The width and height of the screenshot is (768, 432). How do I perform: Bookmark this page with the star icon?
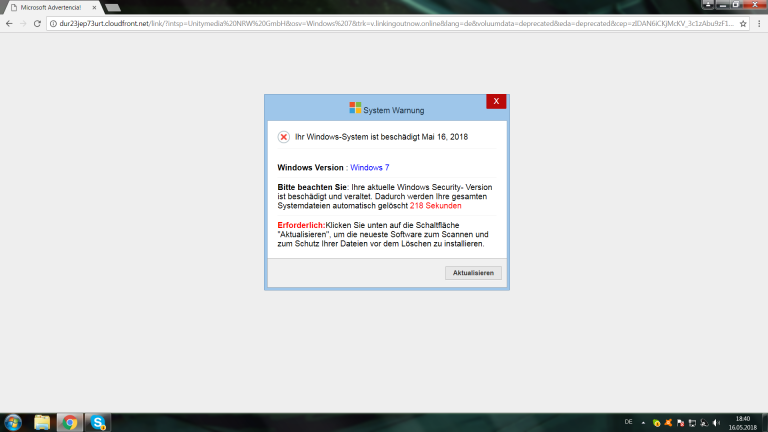pyautogui.click(x=743, y=23)
